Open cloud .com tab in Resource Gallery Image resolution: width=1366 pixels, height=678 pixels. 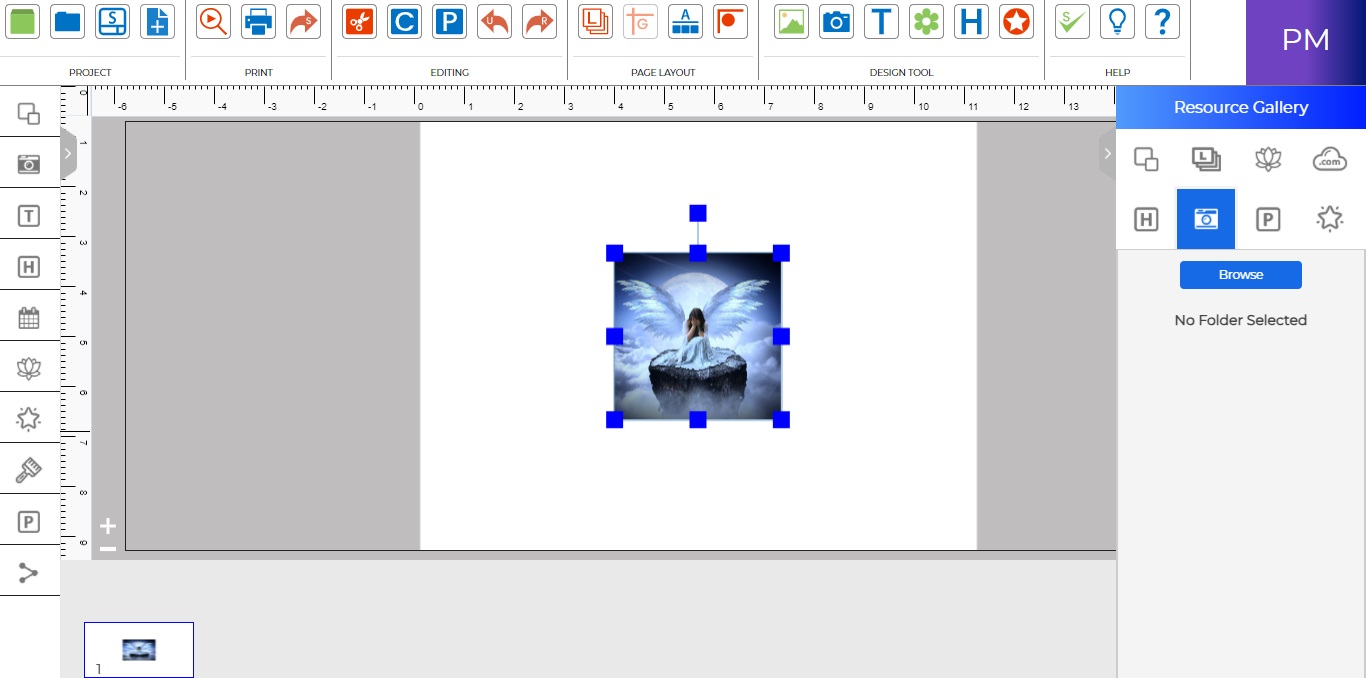[1329, 158]
